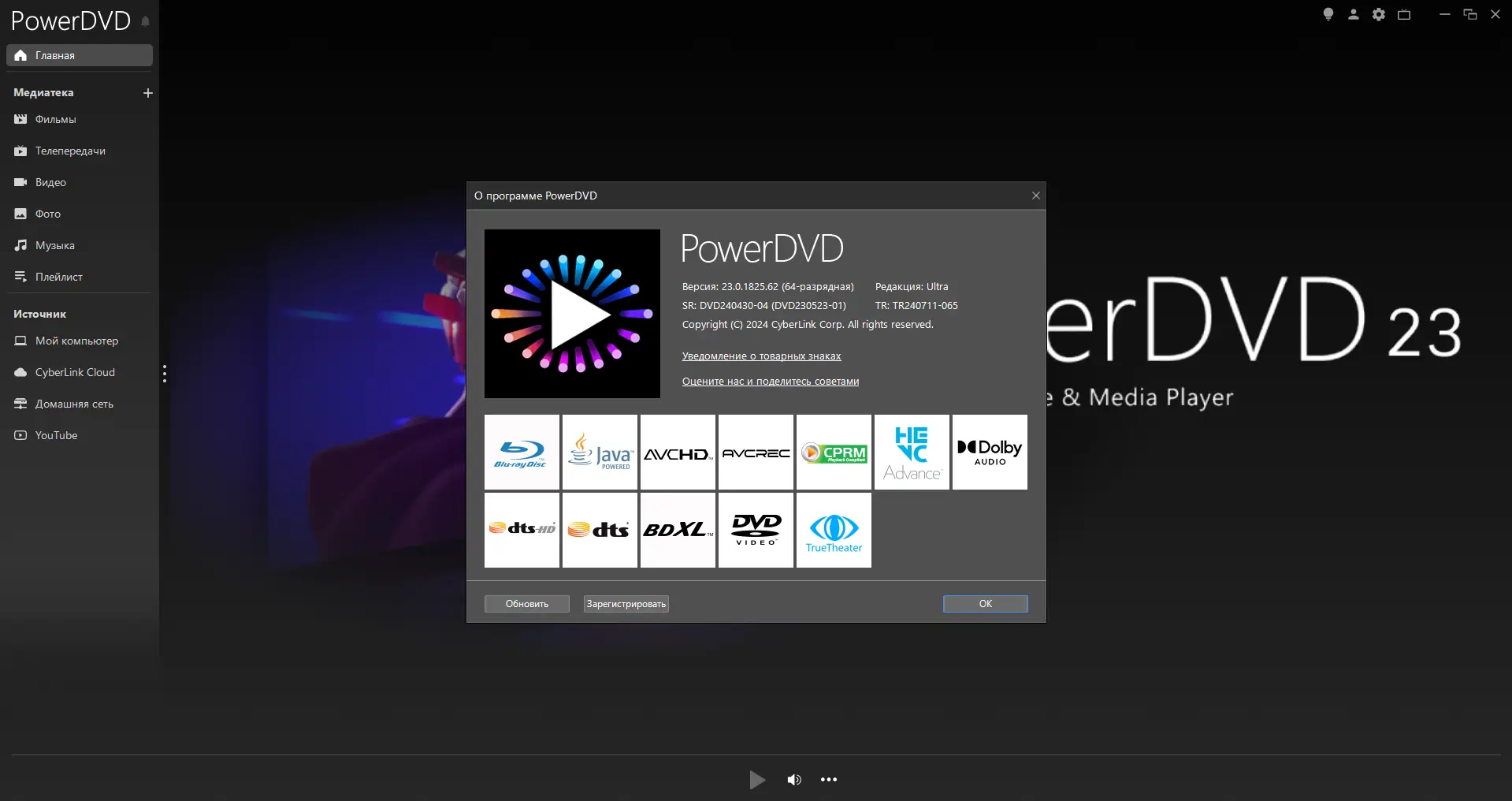Start playback with the play button
Viewport: 1512px width, 801px height.
point(757,780)
